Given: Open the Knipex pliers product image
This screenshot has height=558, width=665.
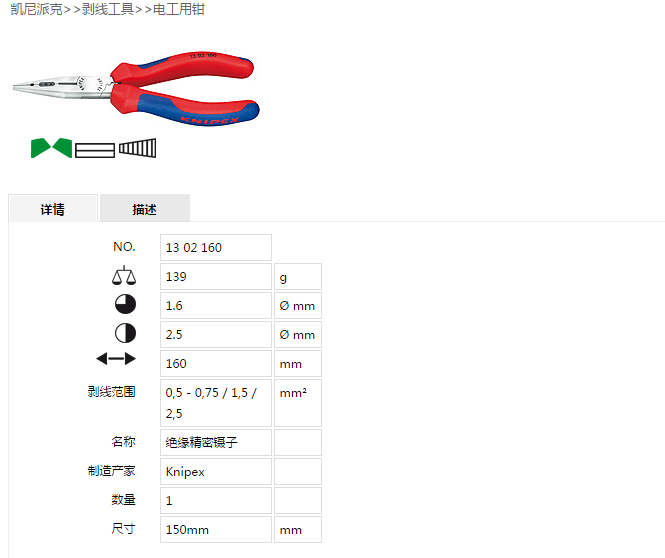Looking at the screenshot, I should 136,89.
